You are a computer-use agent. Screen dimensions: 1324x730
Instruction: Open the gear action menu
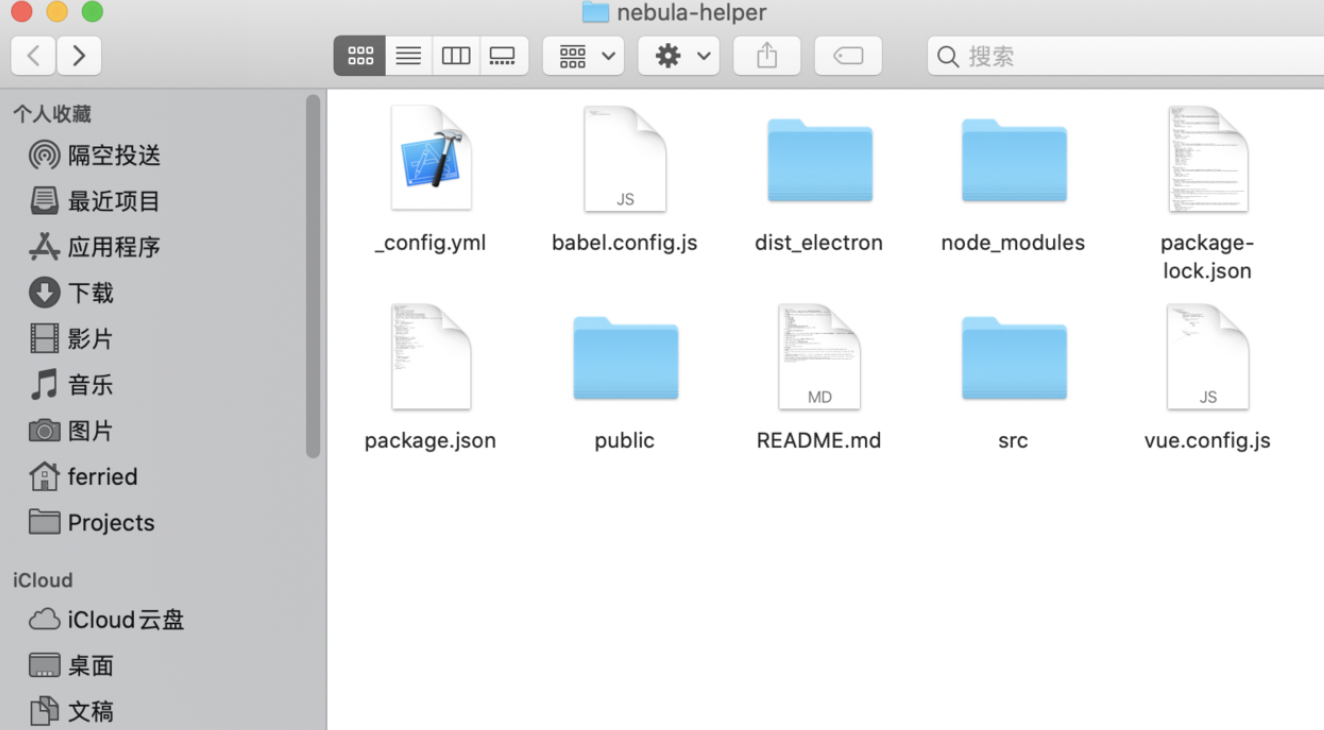tap(679, 56)
